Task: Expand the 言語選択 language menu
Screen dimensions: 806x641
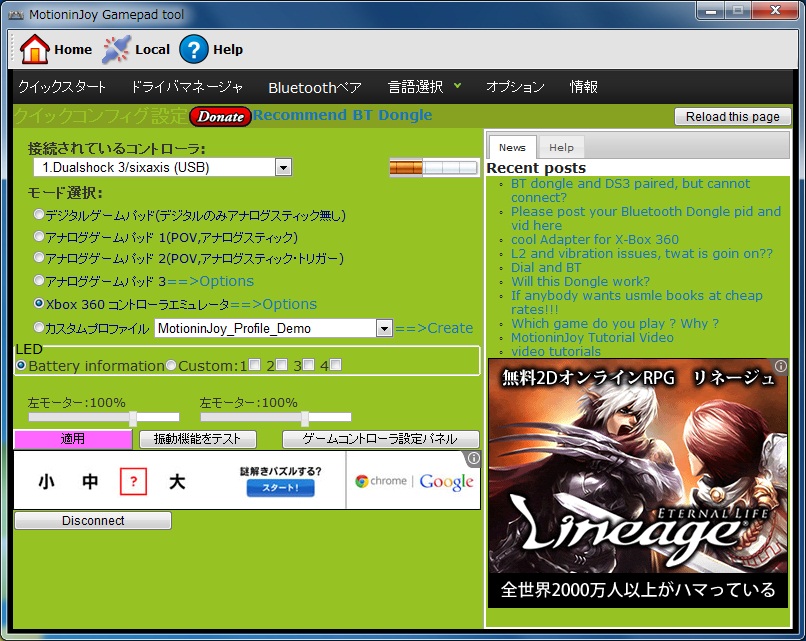Action: point(424,87)
